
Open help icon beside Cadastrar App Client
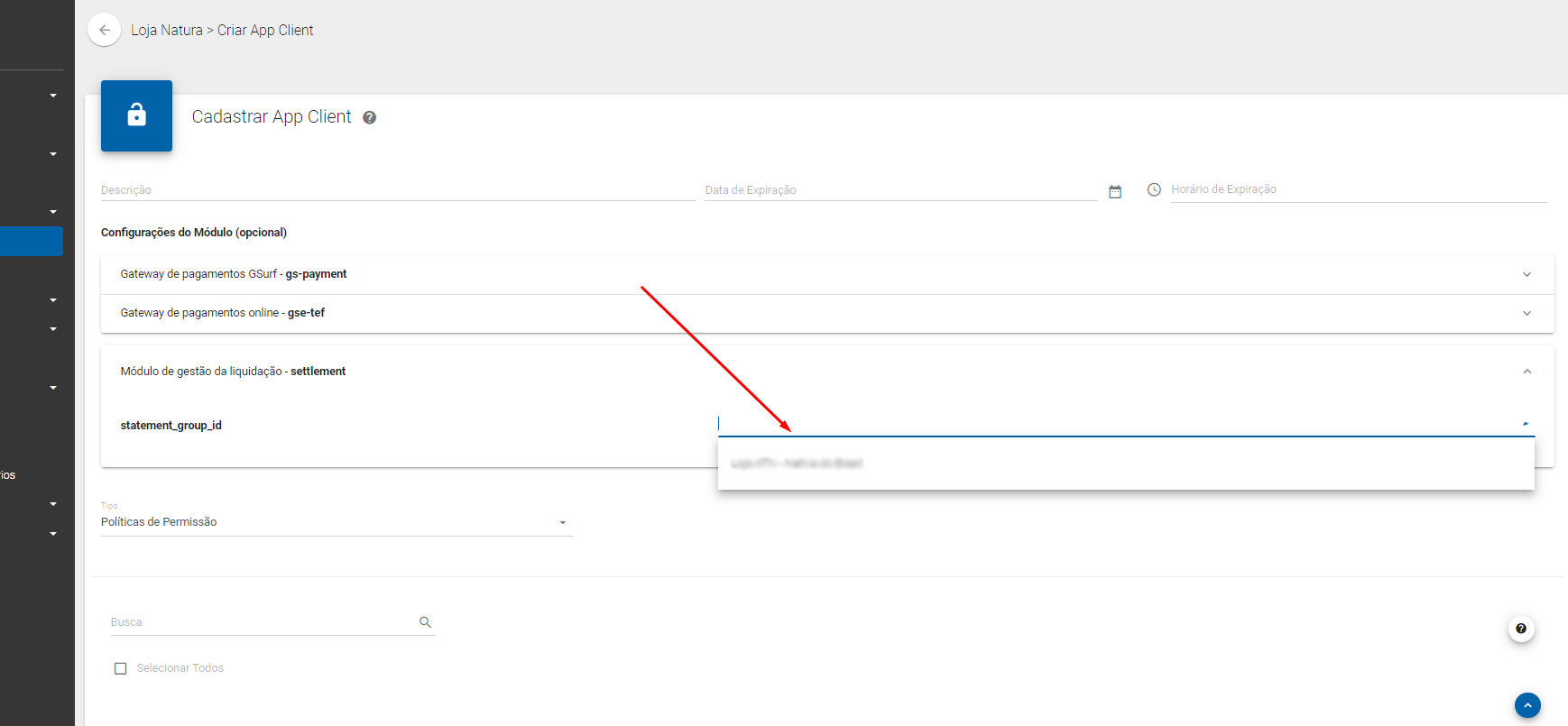pos(369,117)
